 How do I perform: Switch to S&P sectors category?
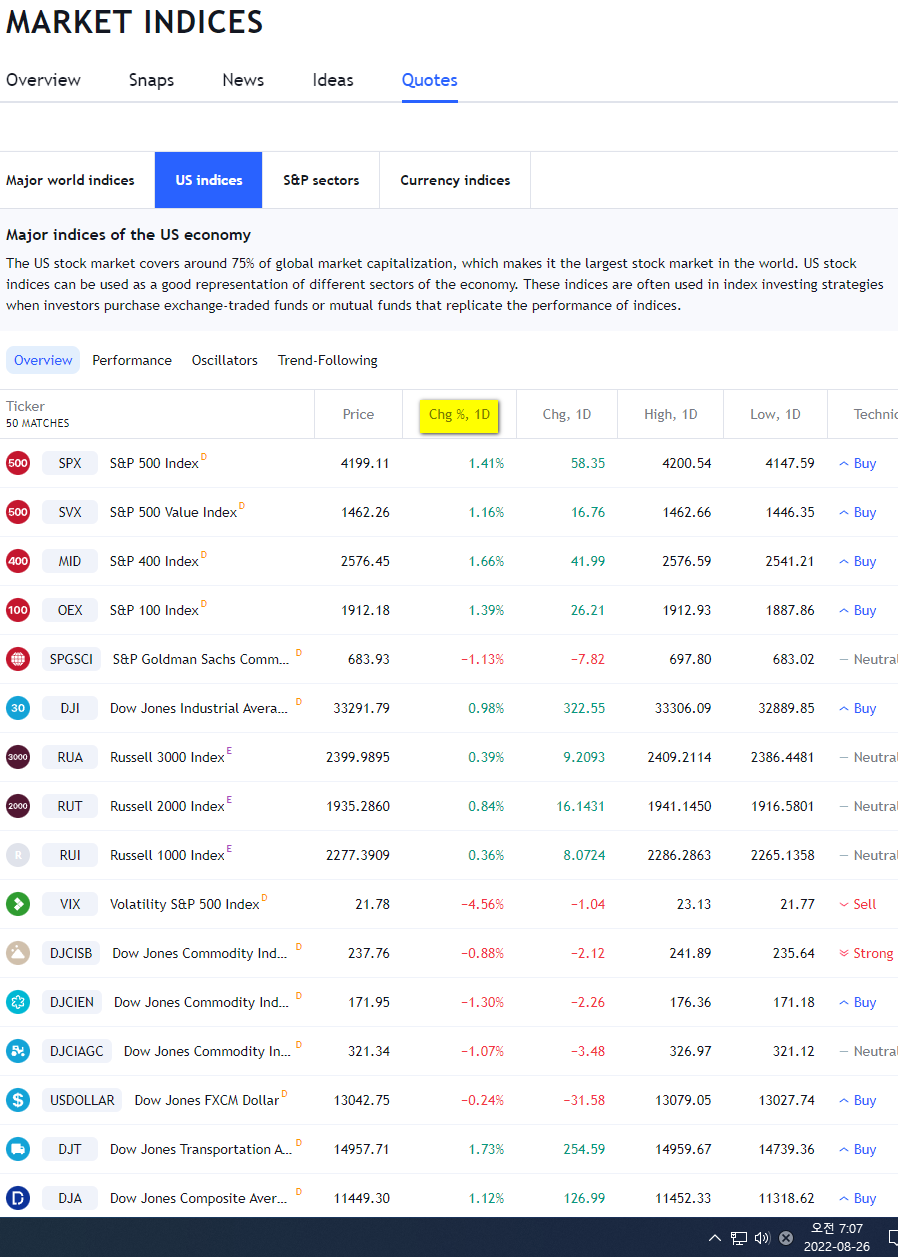321,180
